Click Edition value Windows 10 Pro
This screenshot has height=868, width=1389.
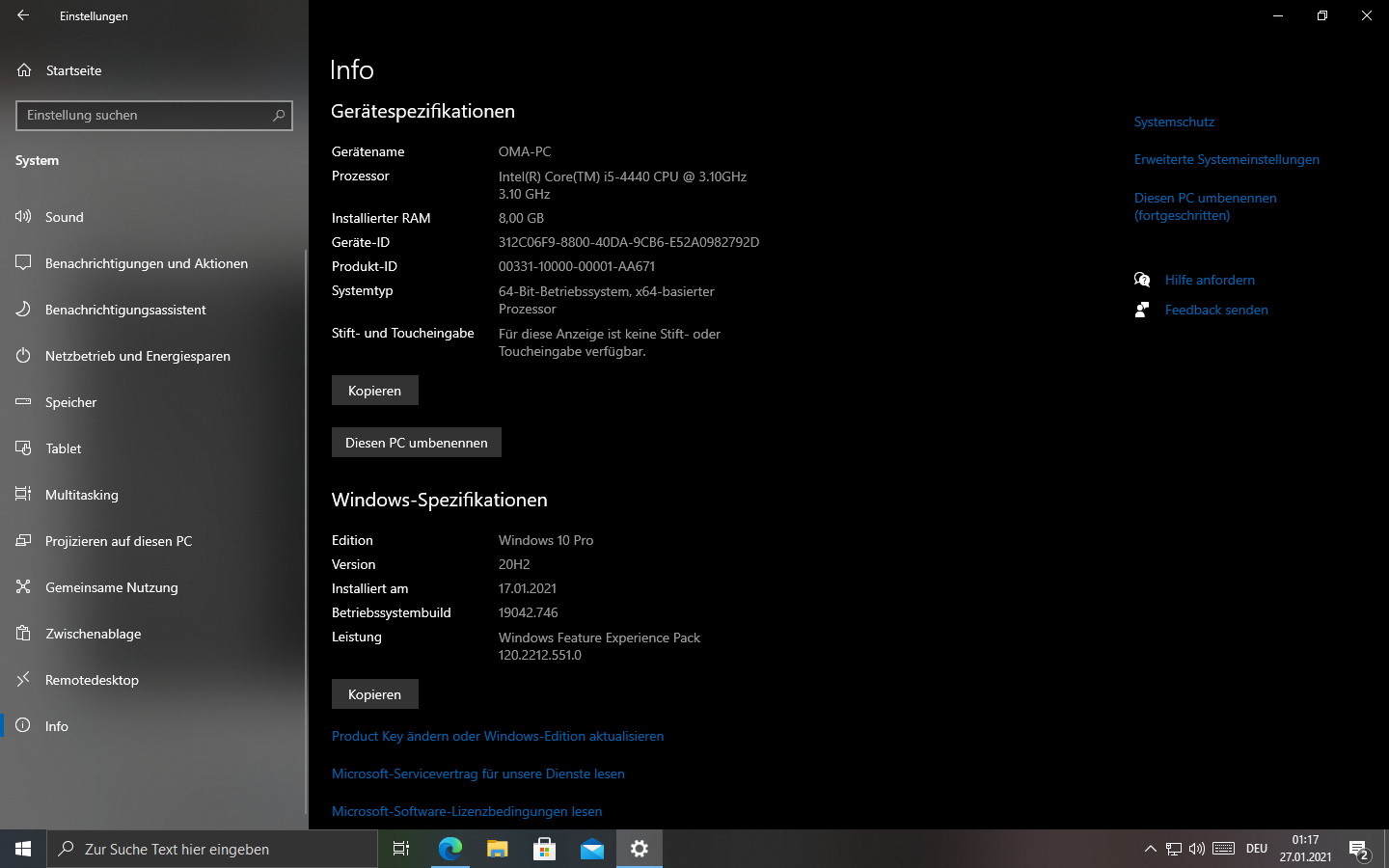(x=546, y=540)
